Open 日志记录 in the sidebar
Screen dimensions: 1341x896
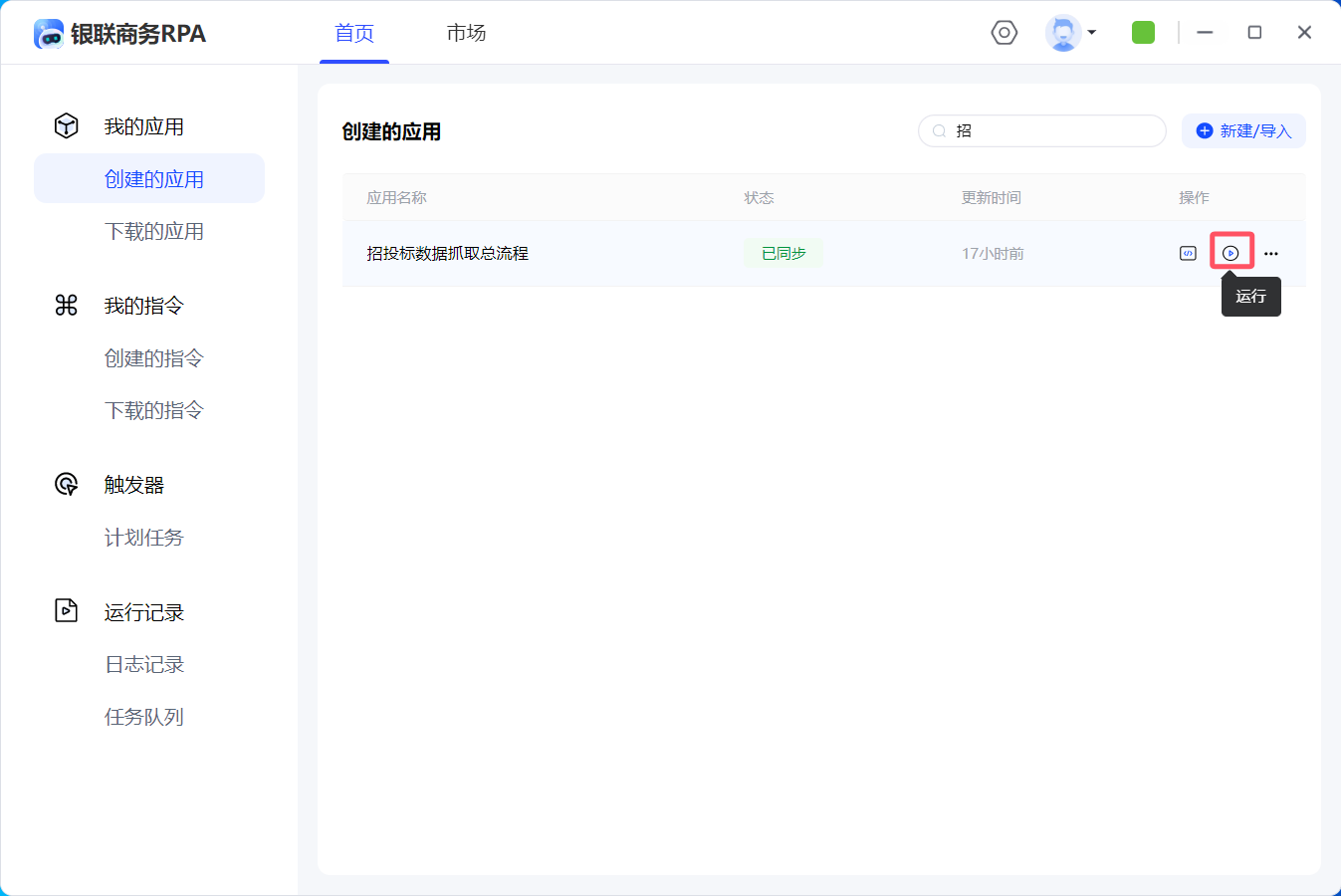click(144, 664)
